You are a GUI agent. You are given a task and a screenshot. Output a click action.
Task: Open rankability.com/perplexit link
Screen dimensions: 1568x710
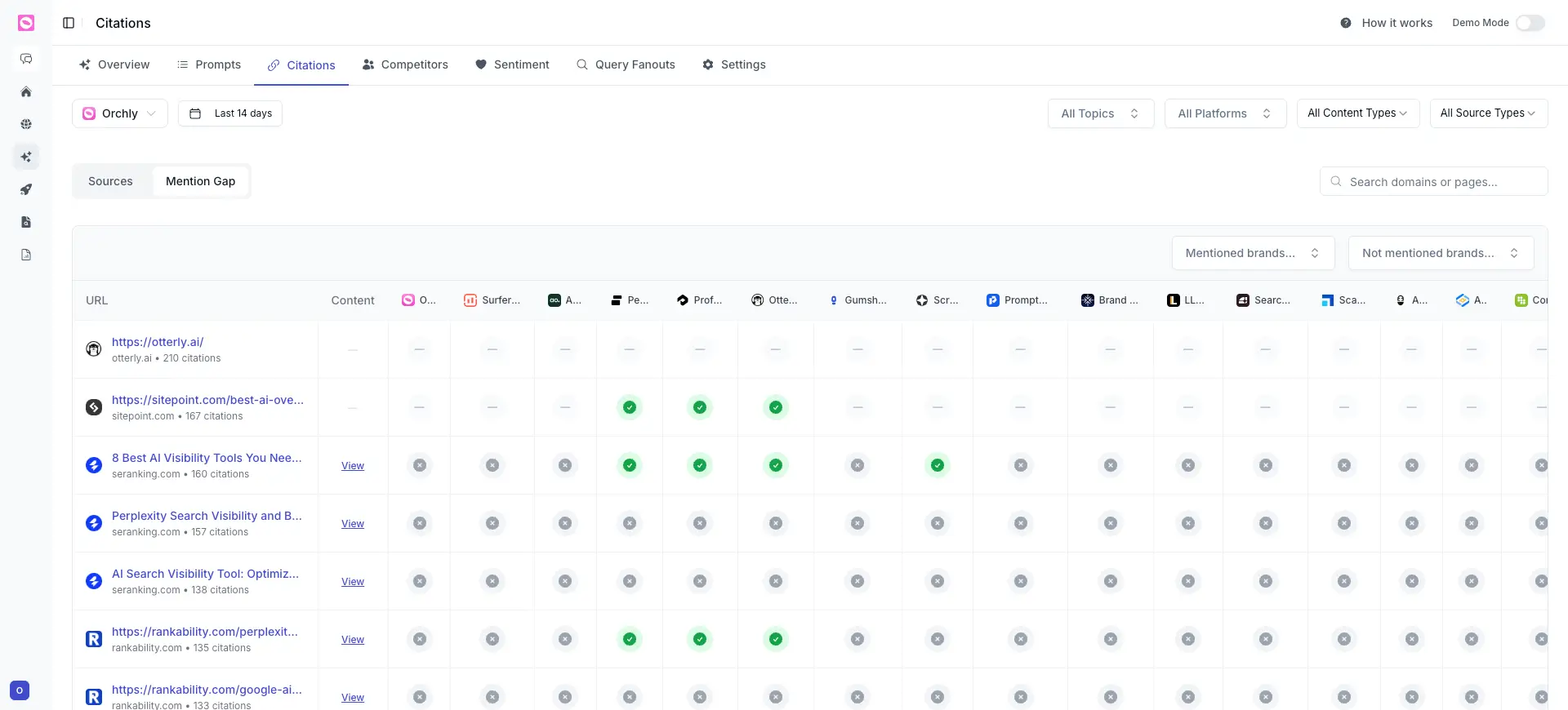[205, 632]
